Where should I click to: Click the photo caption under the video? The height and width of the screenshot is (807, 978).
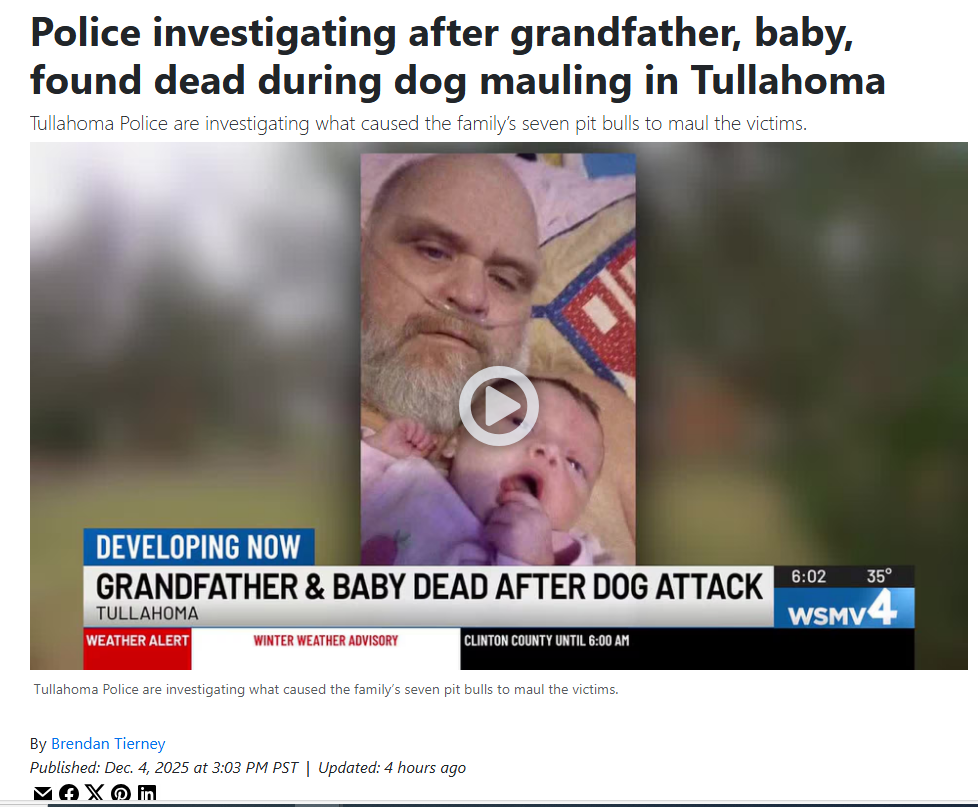[326, 689]
